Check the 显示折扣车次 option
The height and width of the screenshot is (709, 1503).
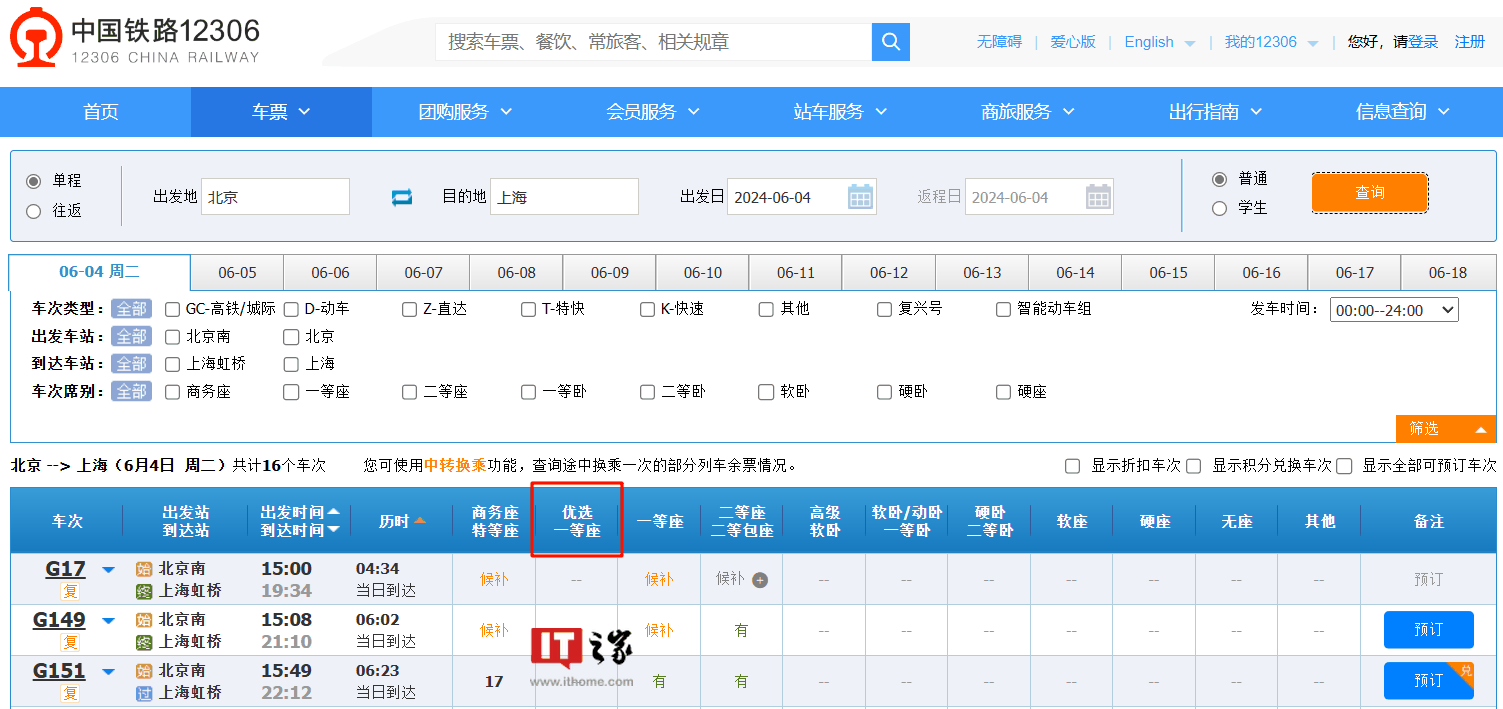1072,465
